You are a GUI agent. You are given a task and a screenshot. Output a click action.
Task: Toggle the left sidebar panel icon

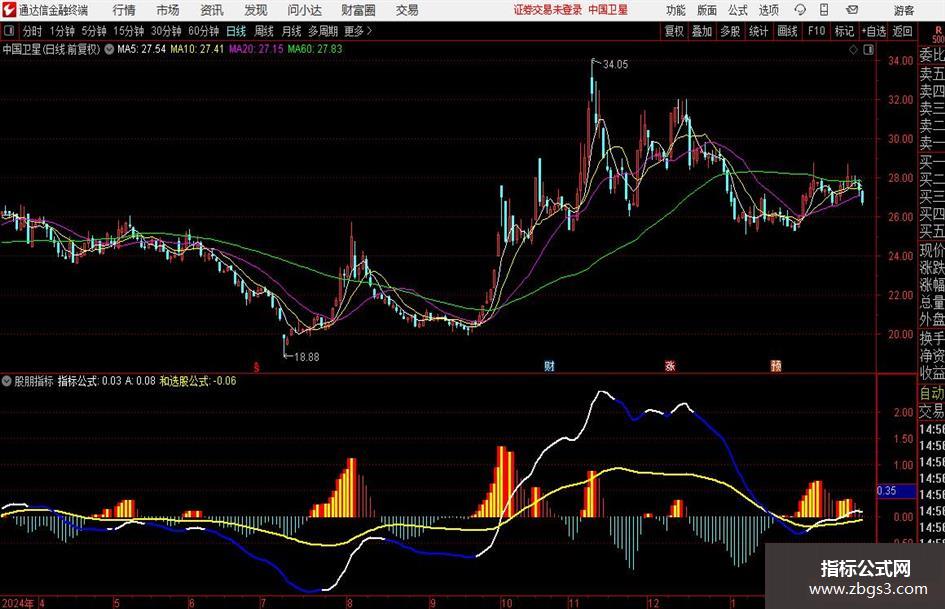tap(8, 31)
